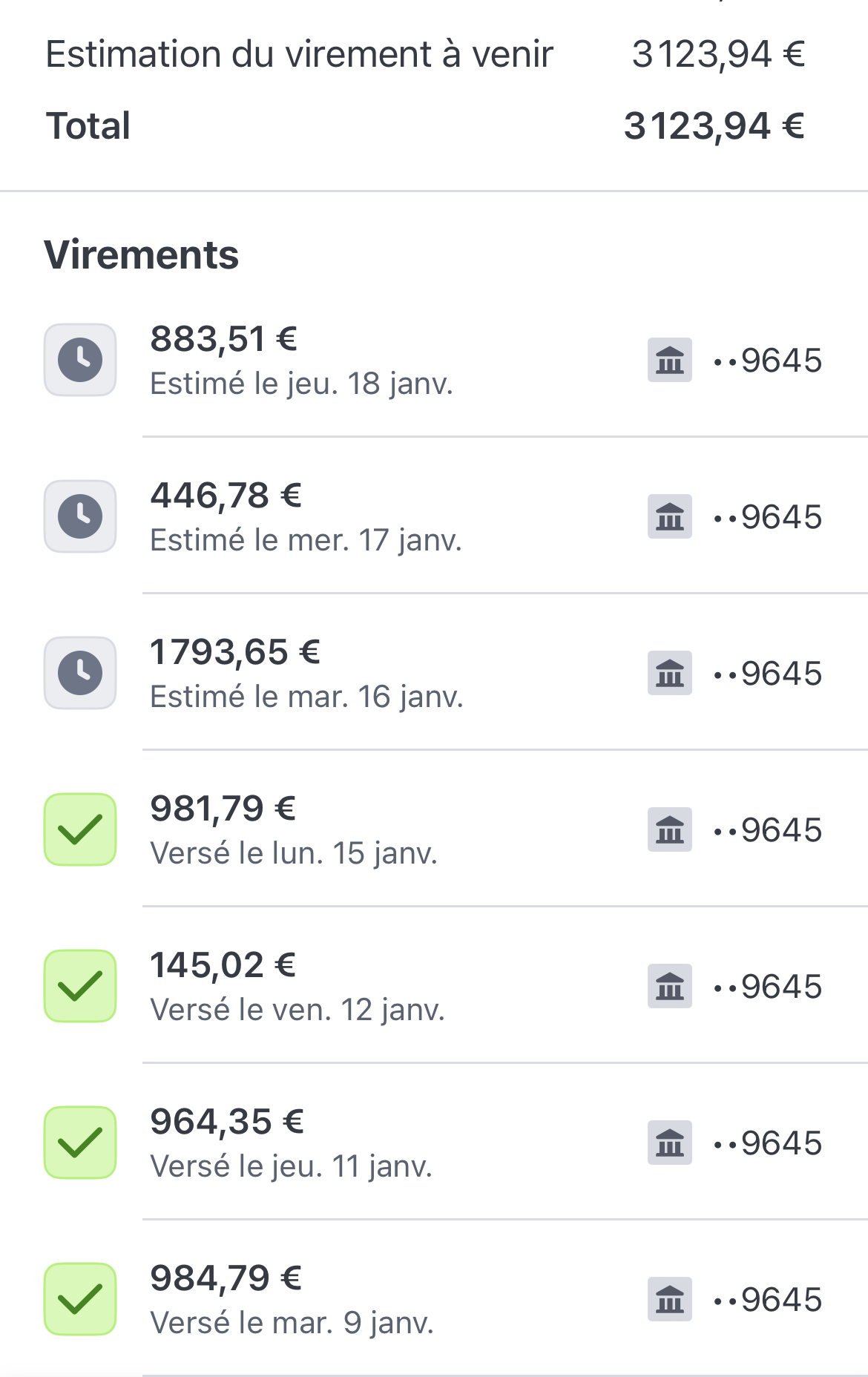The height and width of the screenshot is (1377, 868).
Task: Click the bank icon in the 16 janv. row
Action: tap(669, 673)
